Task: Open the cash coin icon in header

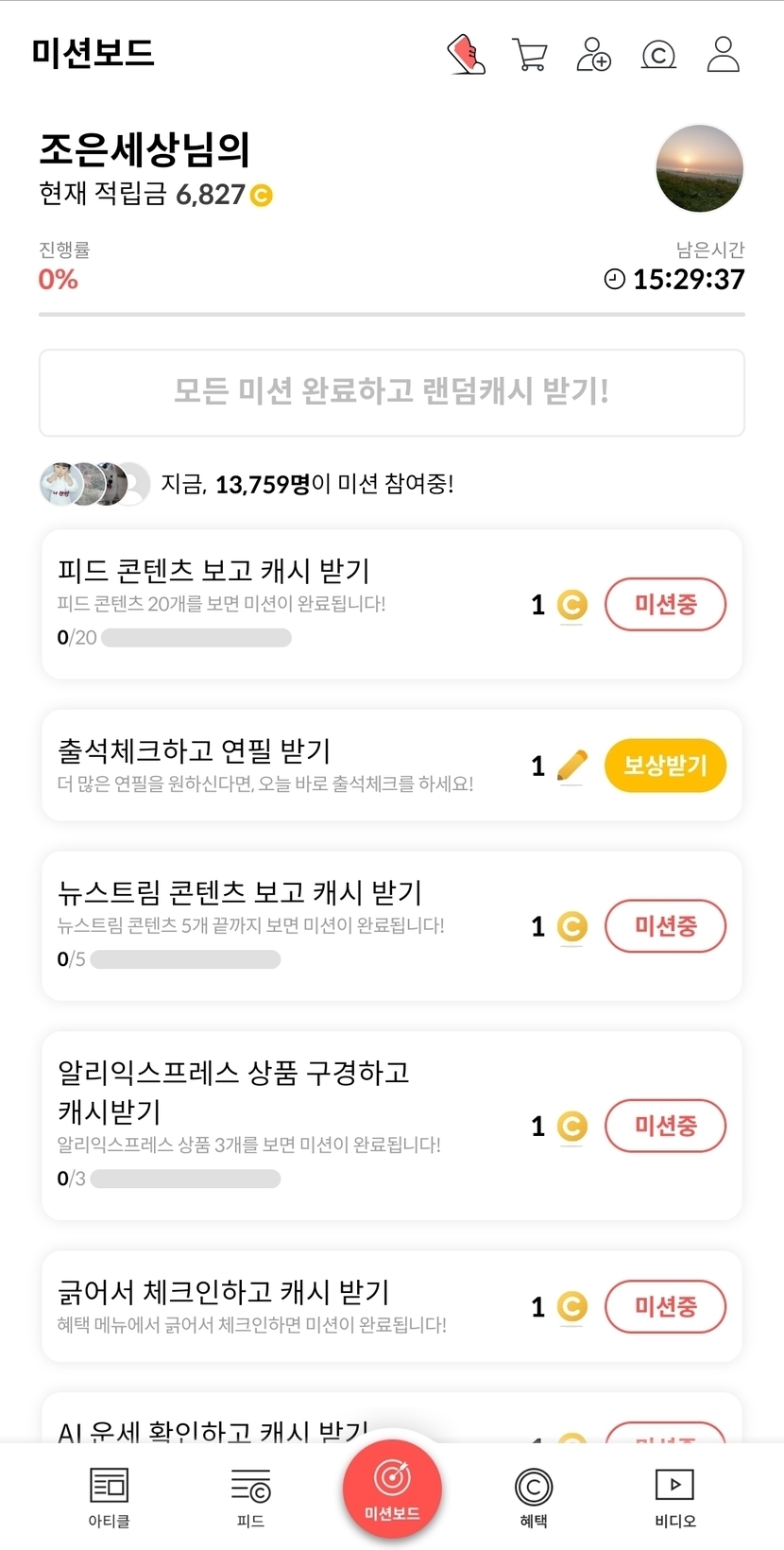Action: [x=658, y=56]
